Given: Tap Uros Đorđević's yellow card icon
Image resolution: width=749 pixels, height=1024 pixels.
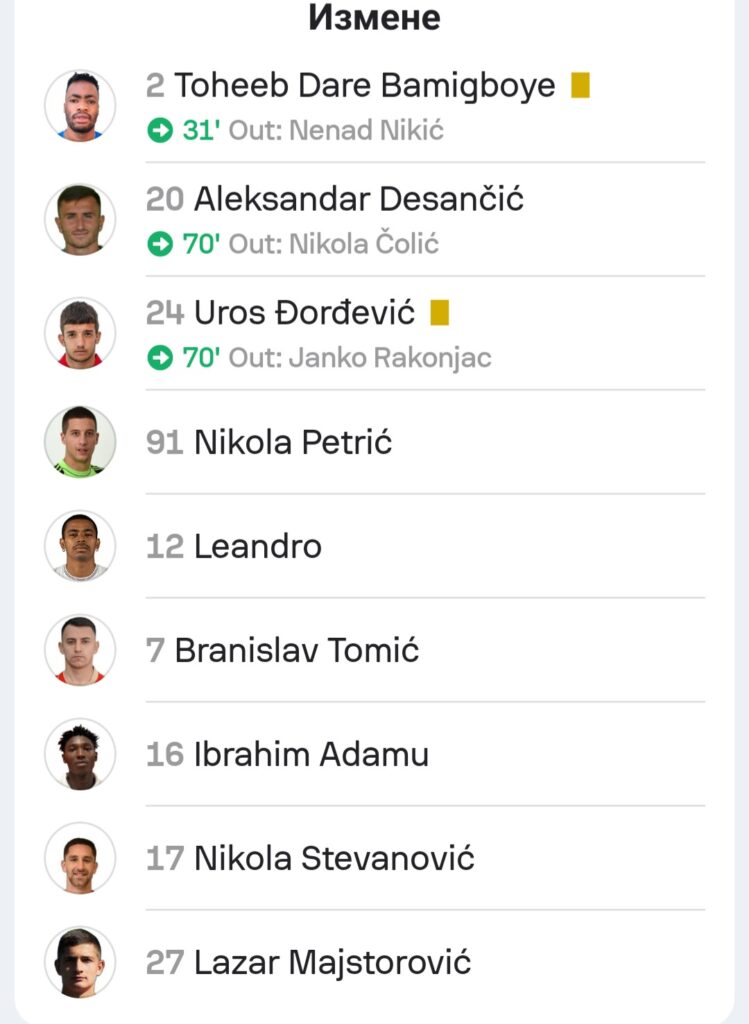Looking at the screenshot, I should point(439,314).
